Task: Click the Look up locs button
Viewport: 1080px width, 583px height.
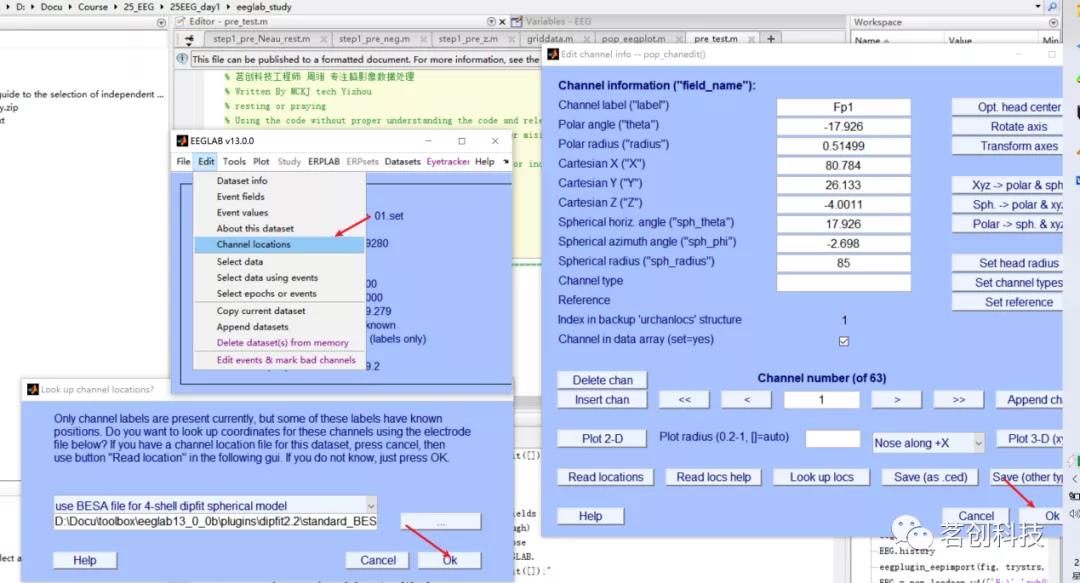Action: click(821, 477)
